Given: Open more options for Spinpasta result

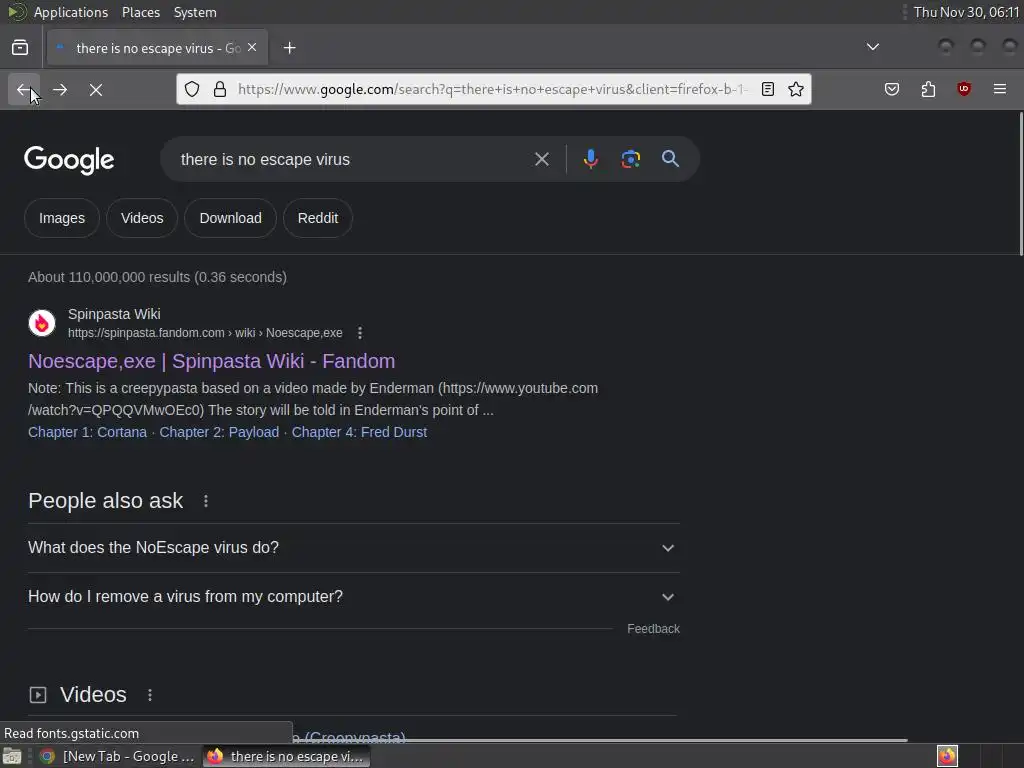Looking at the screenshot, I should pyautogui.click(x=360, y=333).
